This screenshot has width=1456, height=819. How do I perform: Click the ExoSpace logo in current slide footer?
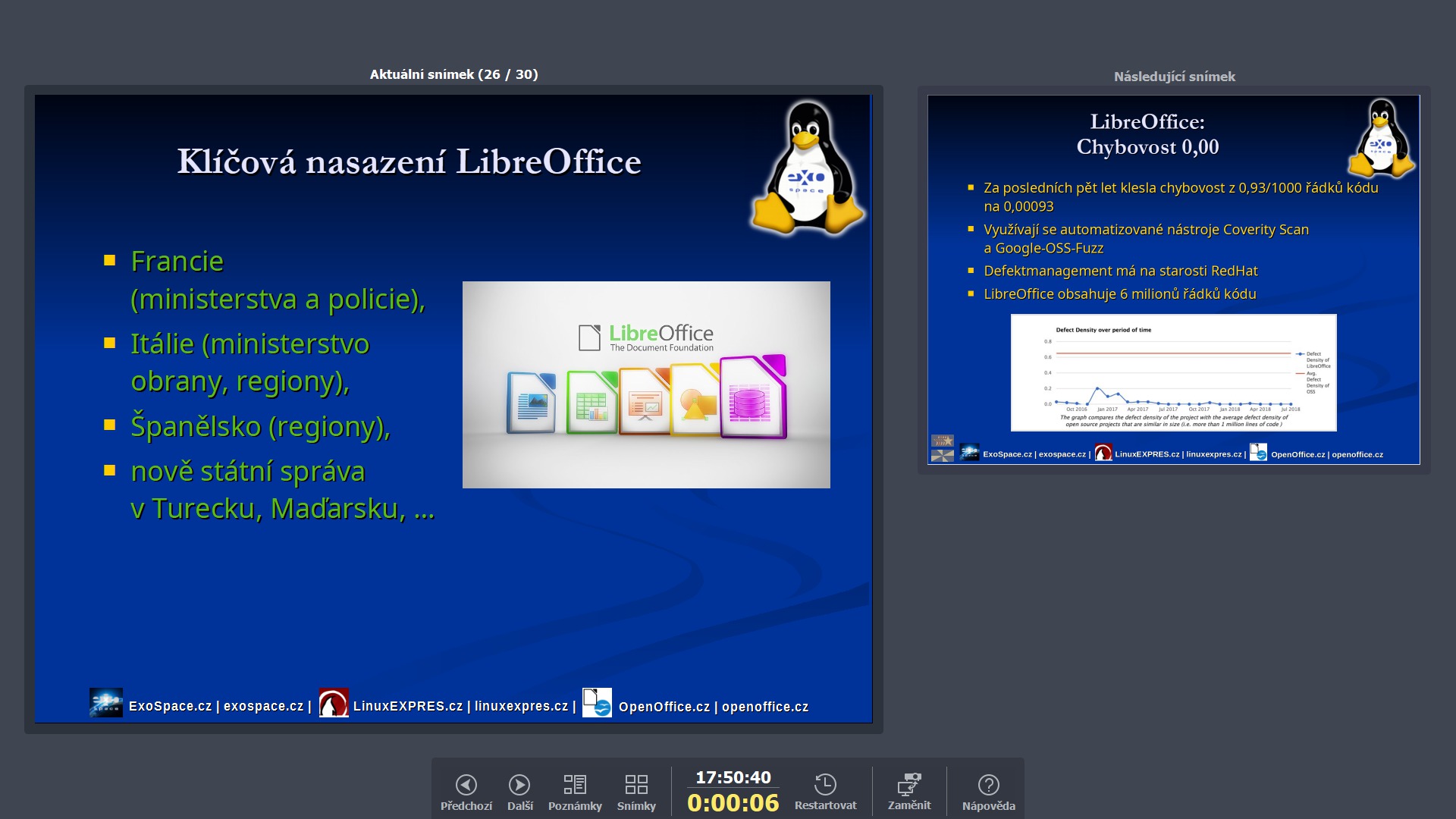coord(105,703)
